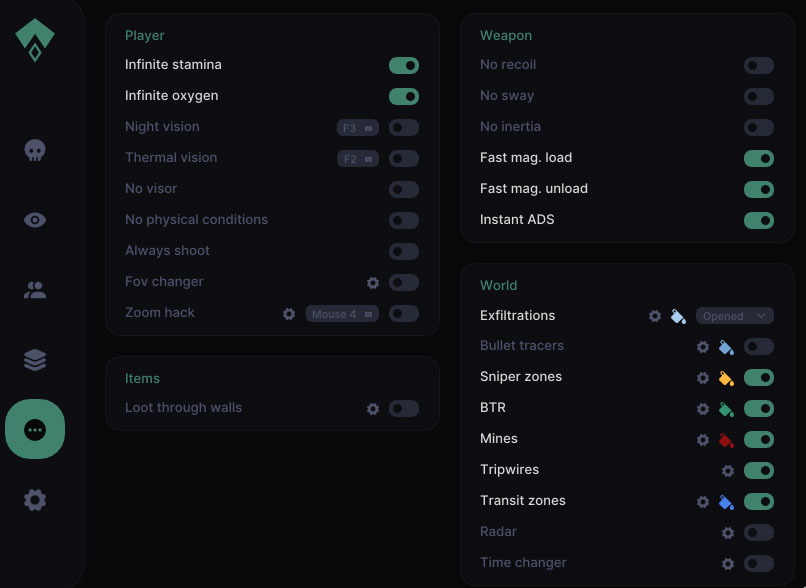Open the skull sidebar tab
This screenshot has width=806, height=588.
[35, 151]
